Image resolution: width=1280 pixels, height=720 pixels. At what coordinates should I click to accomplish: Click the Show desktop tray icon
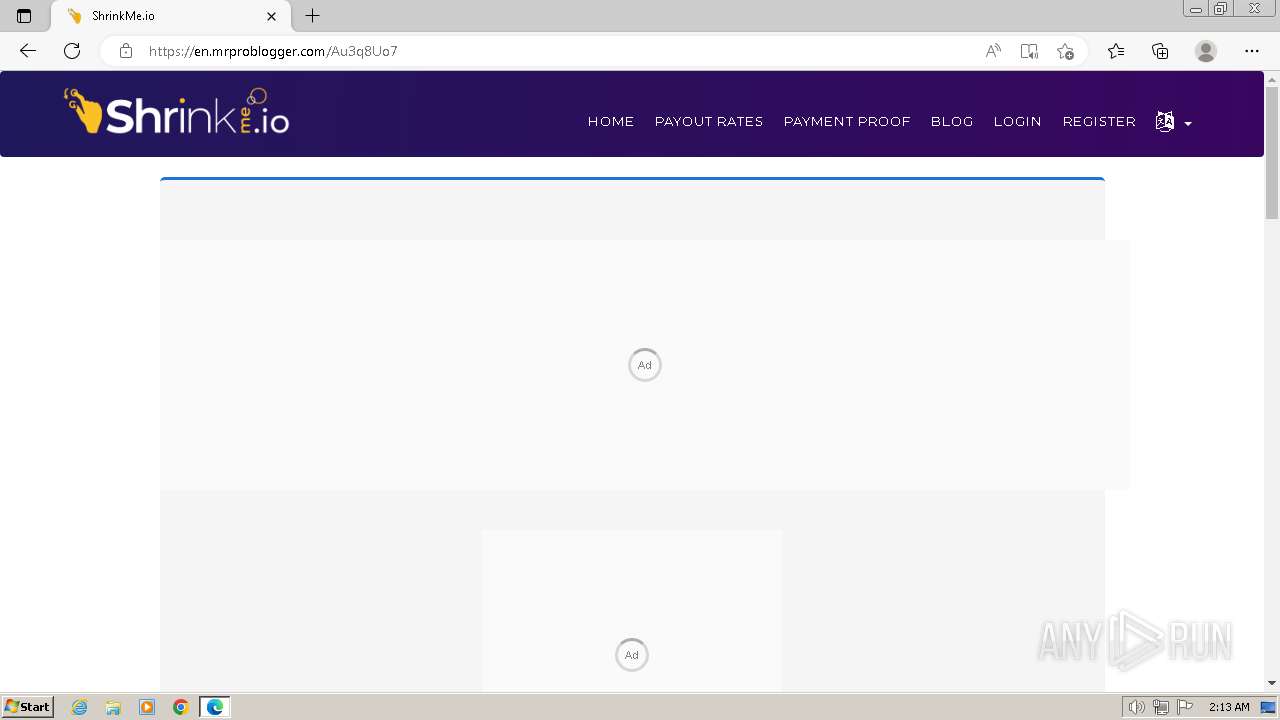(x=1268, y=707)
